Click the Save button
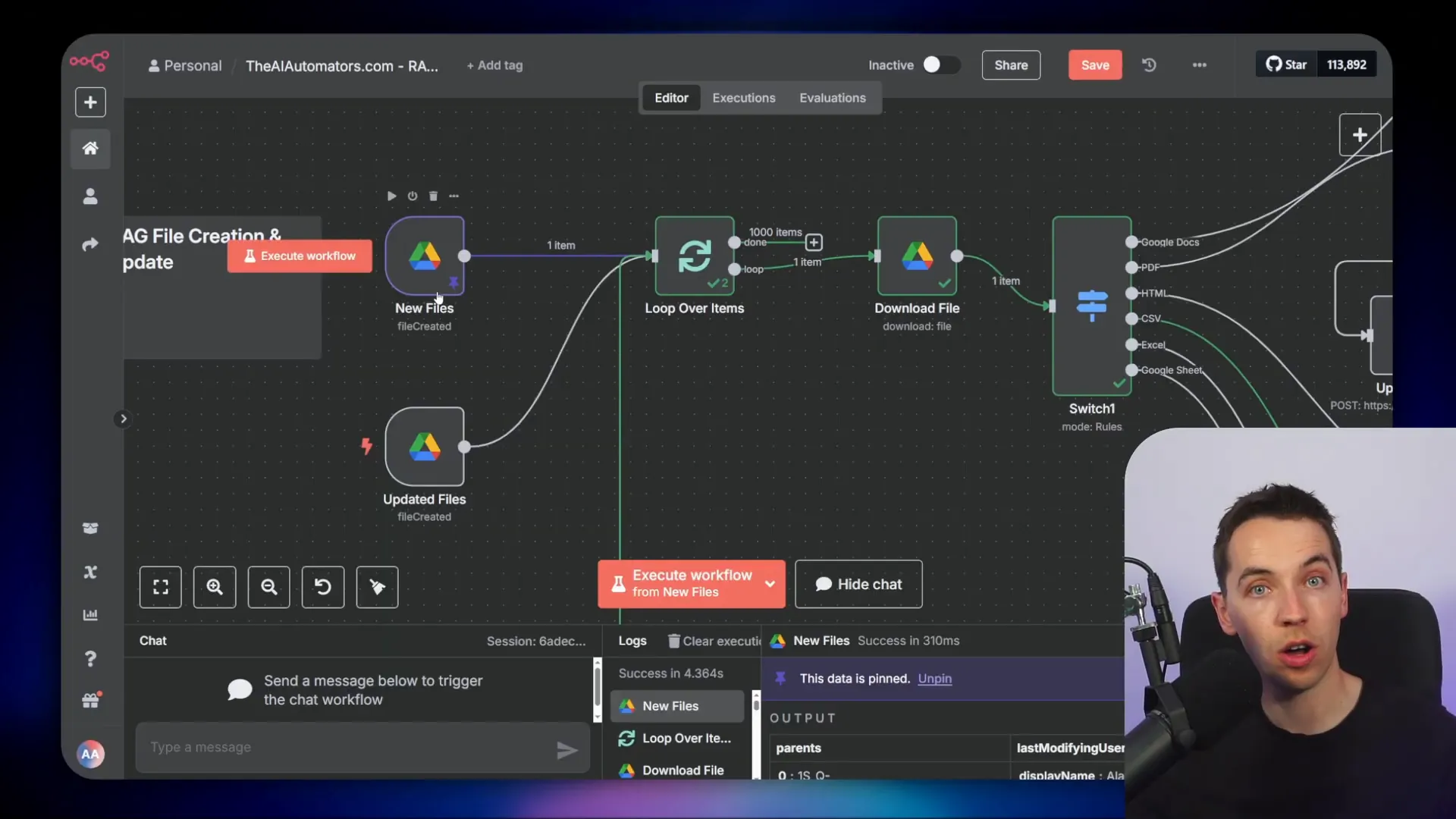1456x819 pixels. click(x=1095, y=65)
